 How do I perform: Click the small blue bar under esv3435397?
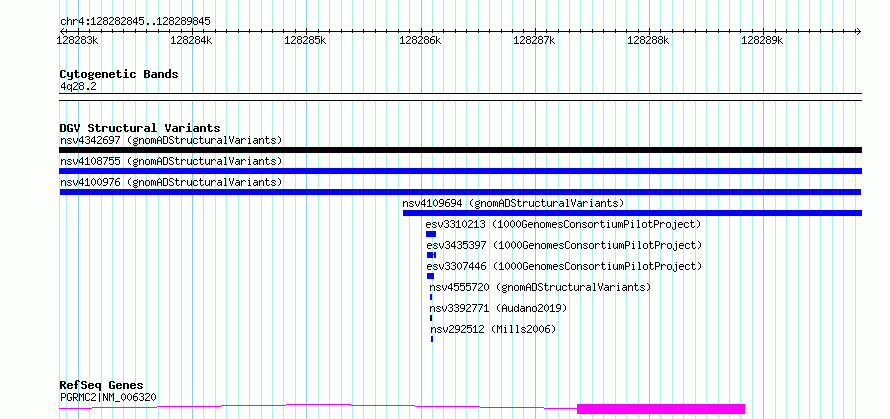coord(431,255)
